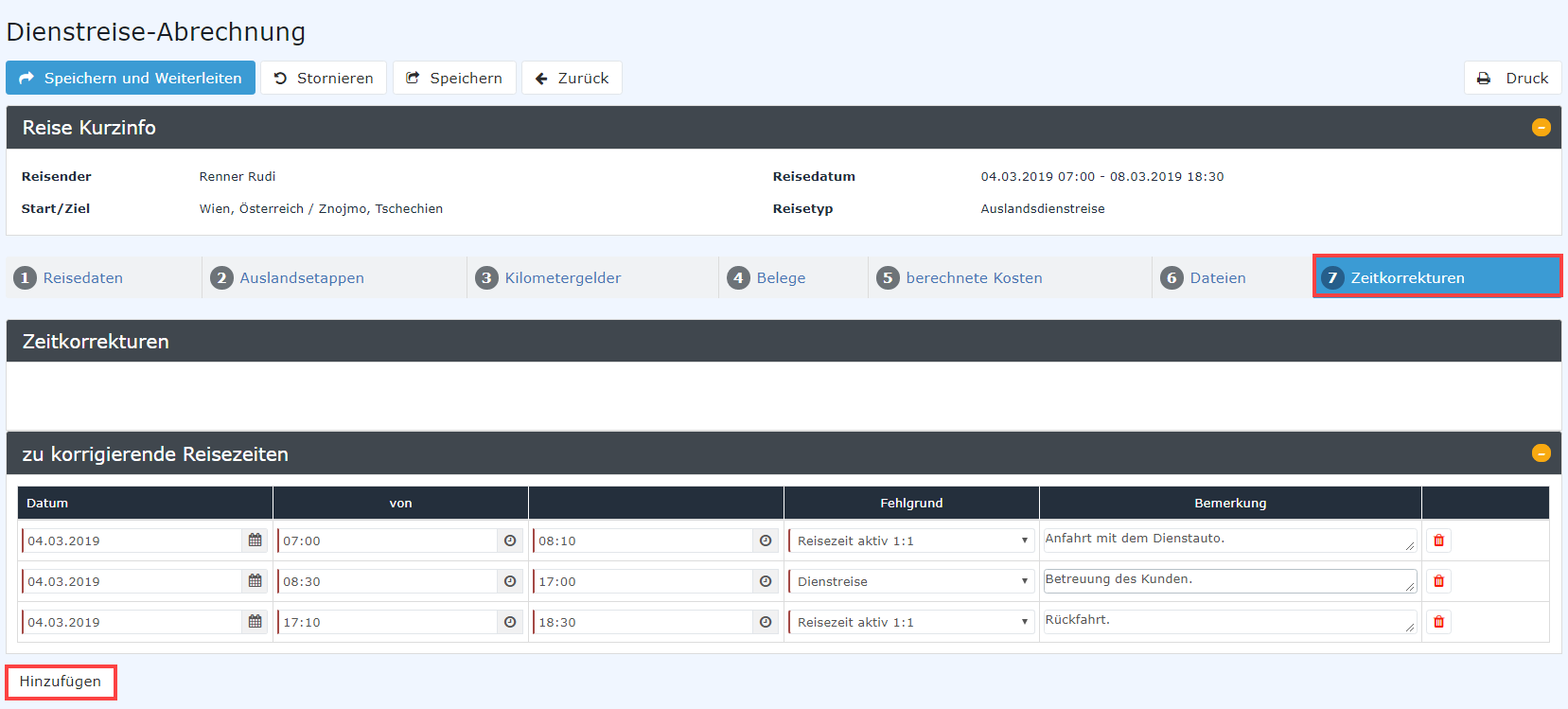Image resolution: width=1568 pixels, height=709 pixels.
Task: Click the 'Reisetyp' label
Action: [802, 208]
